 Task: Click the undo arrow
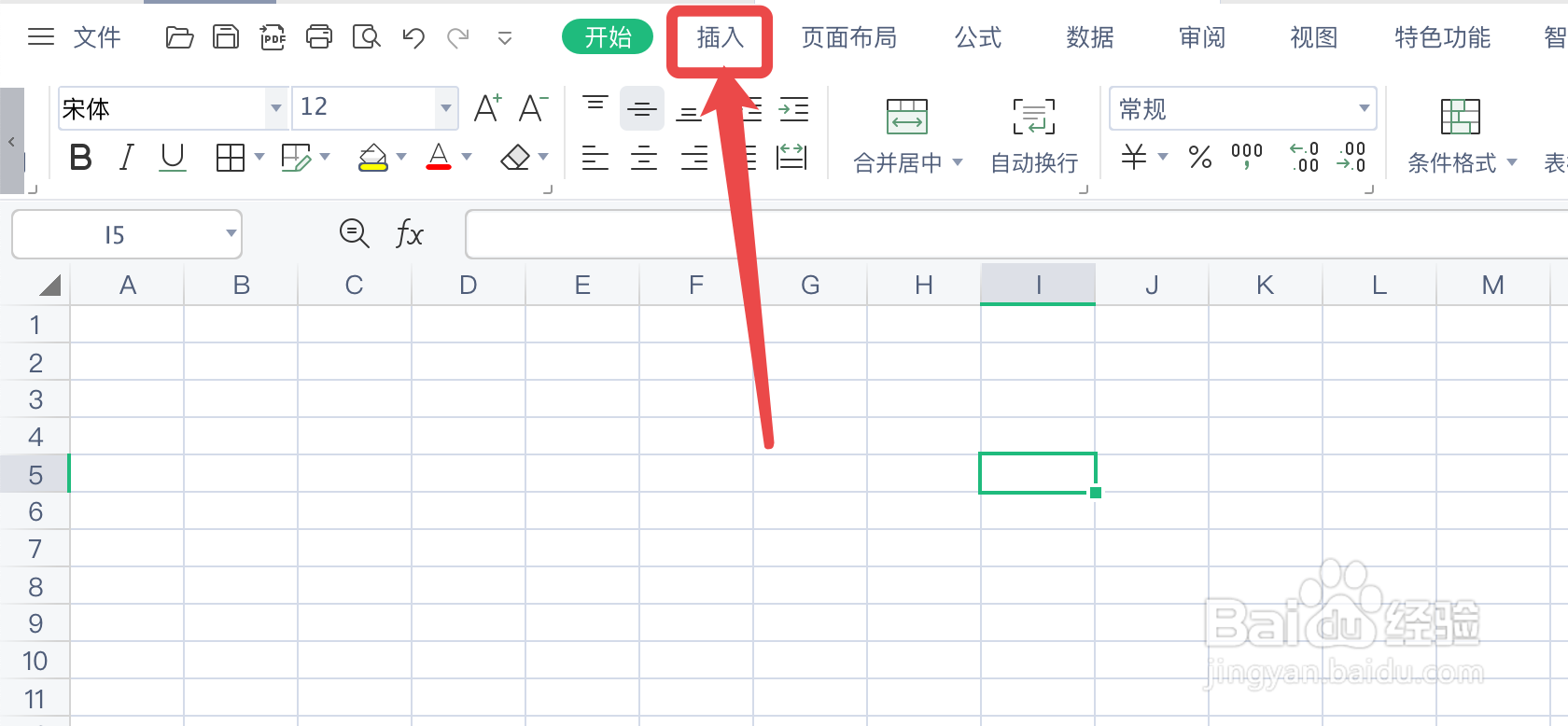(413, 37)
